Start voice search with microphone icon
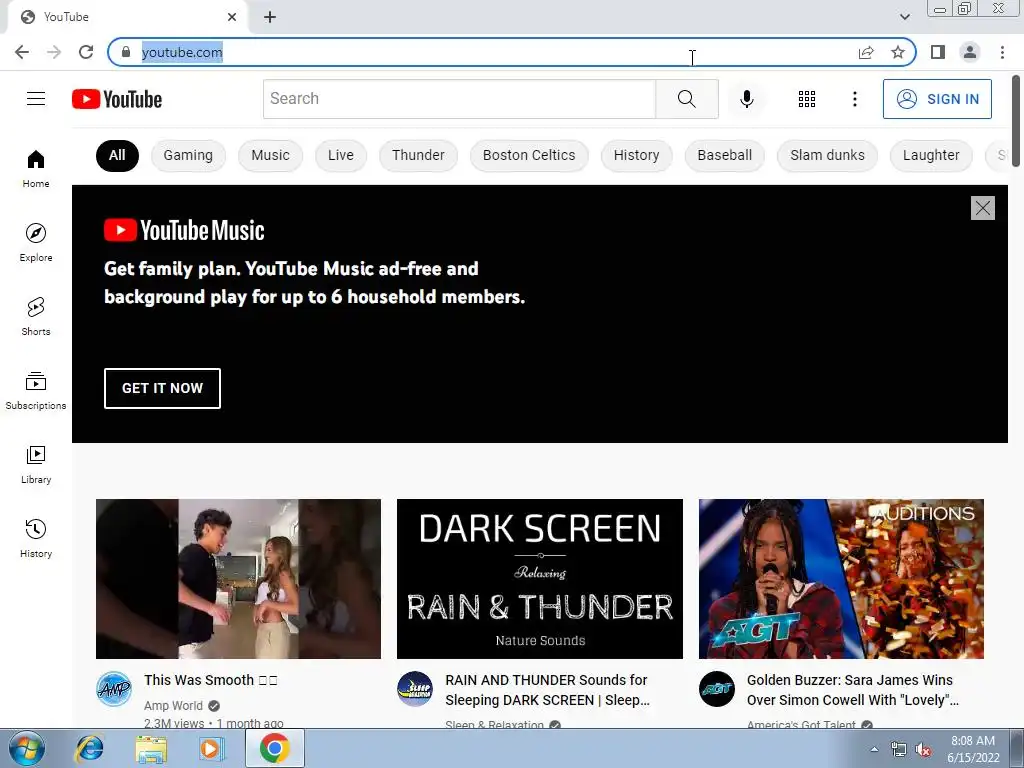This screenshot has height=768, width=1024. [x=746, y=99]
